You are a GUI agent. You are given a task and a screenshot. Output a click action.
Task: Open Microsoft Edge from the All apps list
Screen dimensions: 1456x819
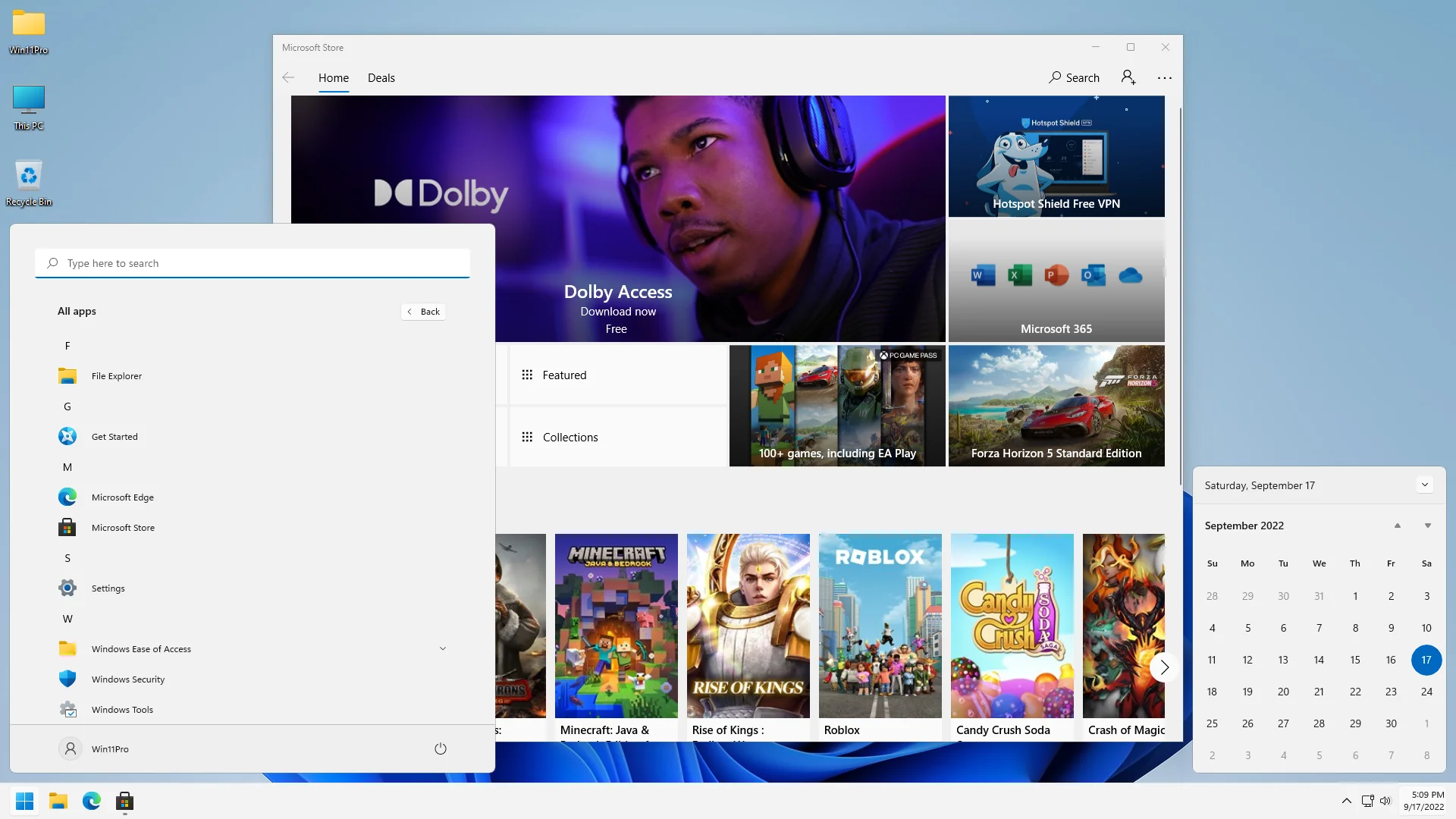click(122, 497)
